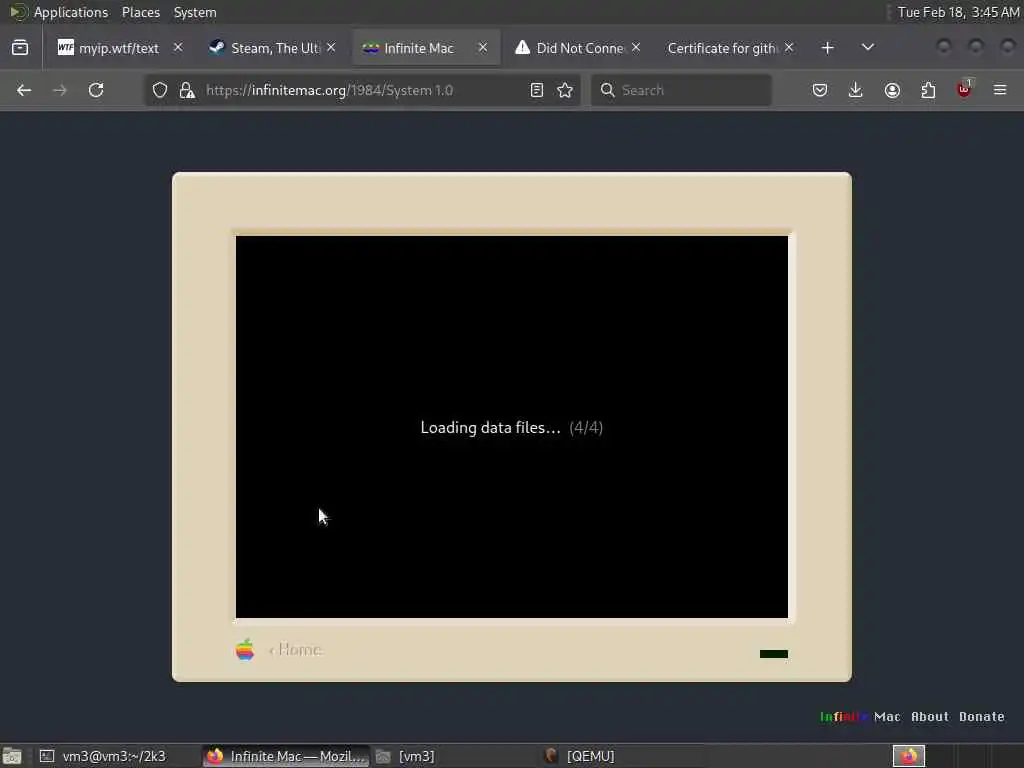Expand the list all tabs chevron
The width and height of the screenshot is (1024, 768).
point(868,48)
